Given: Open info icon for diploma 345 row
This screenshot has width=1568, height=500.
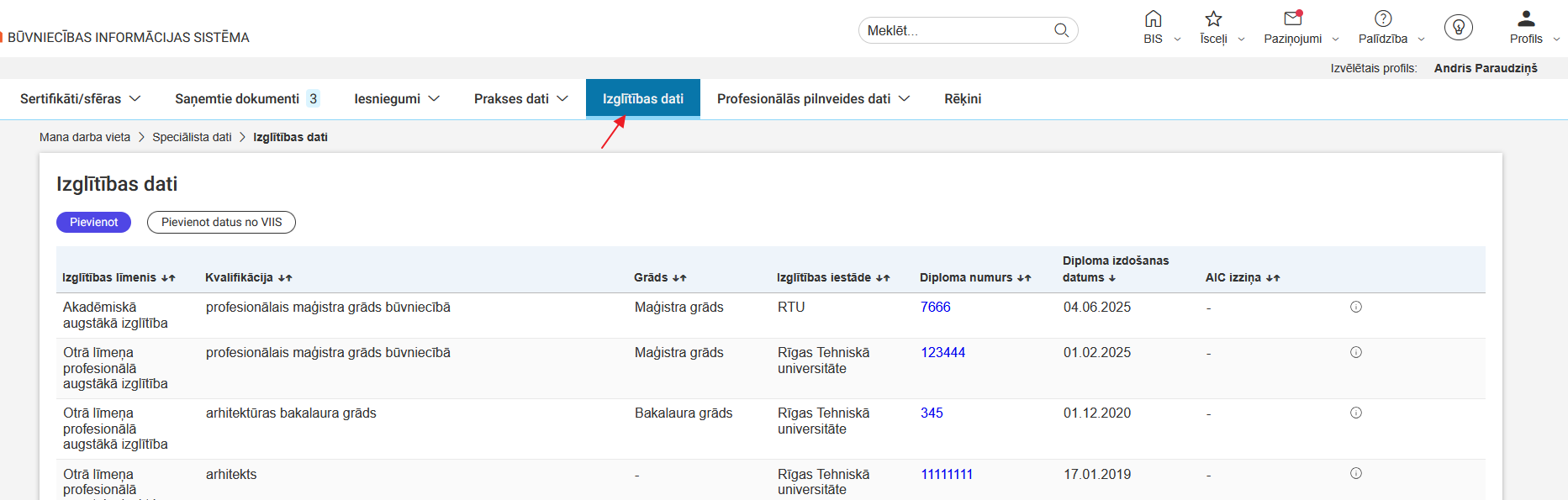Looking at the screenshot, I should [x=1356, y=413].
